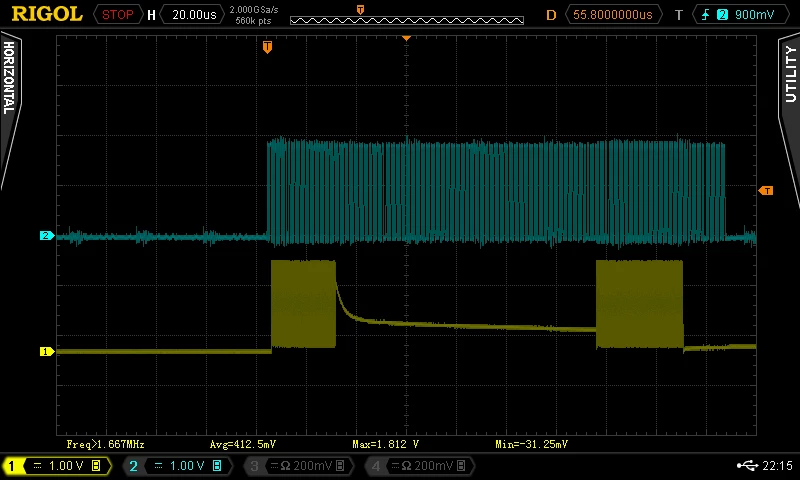This screenshot has height=480, width=800.
Task: Click the 2.000GSa/s sample rate readout
Action: 254,10
